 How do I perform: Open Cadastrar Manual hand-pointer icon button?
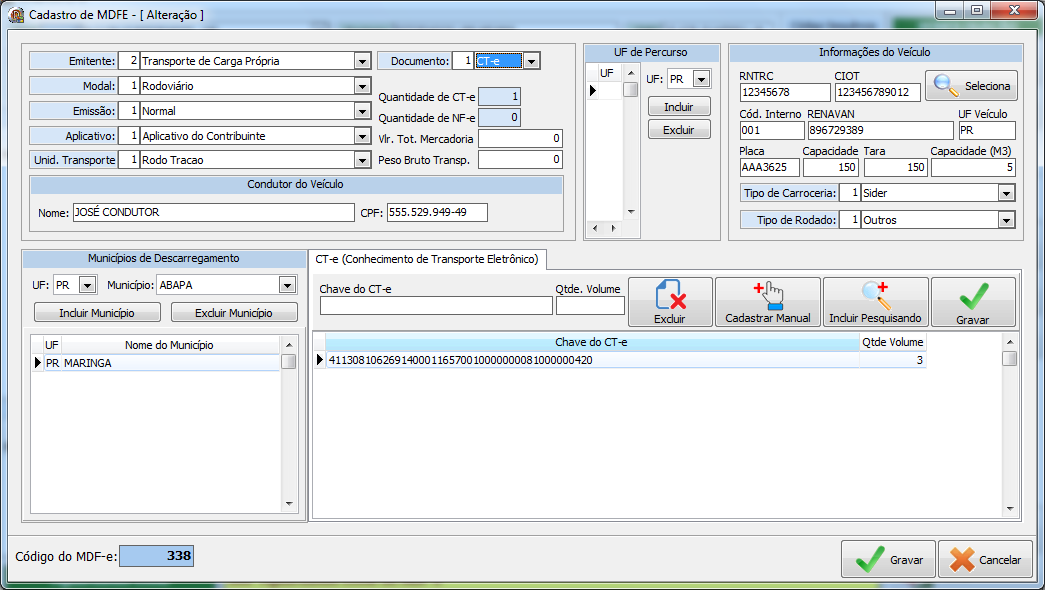pyautogui.click(x=768, y=302)
